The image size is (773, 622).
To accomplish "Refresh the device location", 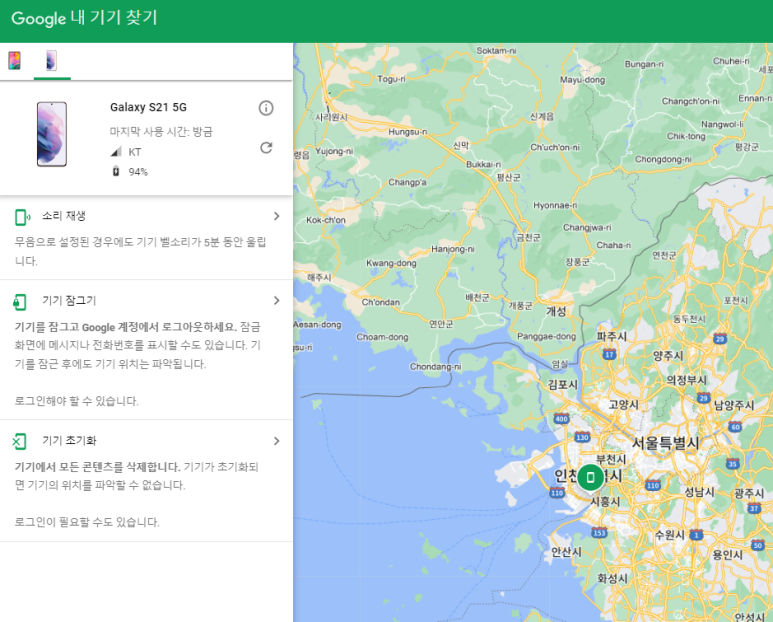I will click(x=266, y=147).
